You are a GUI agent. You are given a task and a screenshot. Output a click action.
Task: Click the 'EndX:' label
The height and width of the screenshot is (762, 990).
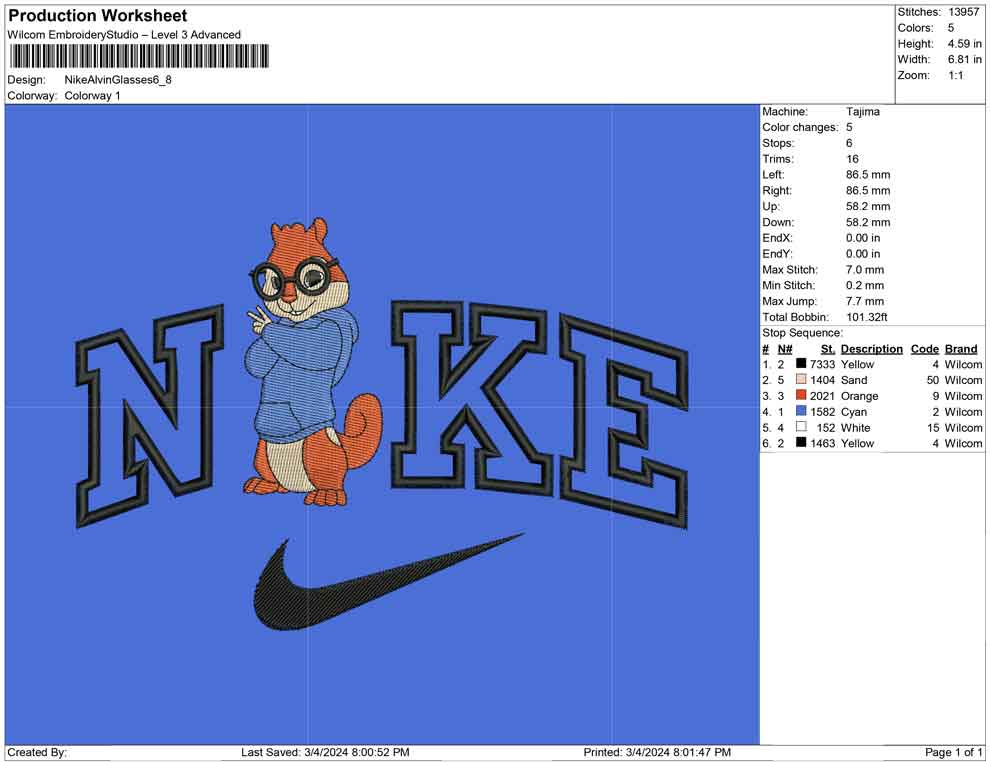click(x=777, y=237)
